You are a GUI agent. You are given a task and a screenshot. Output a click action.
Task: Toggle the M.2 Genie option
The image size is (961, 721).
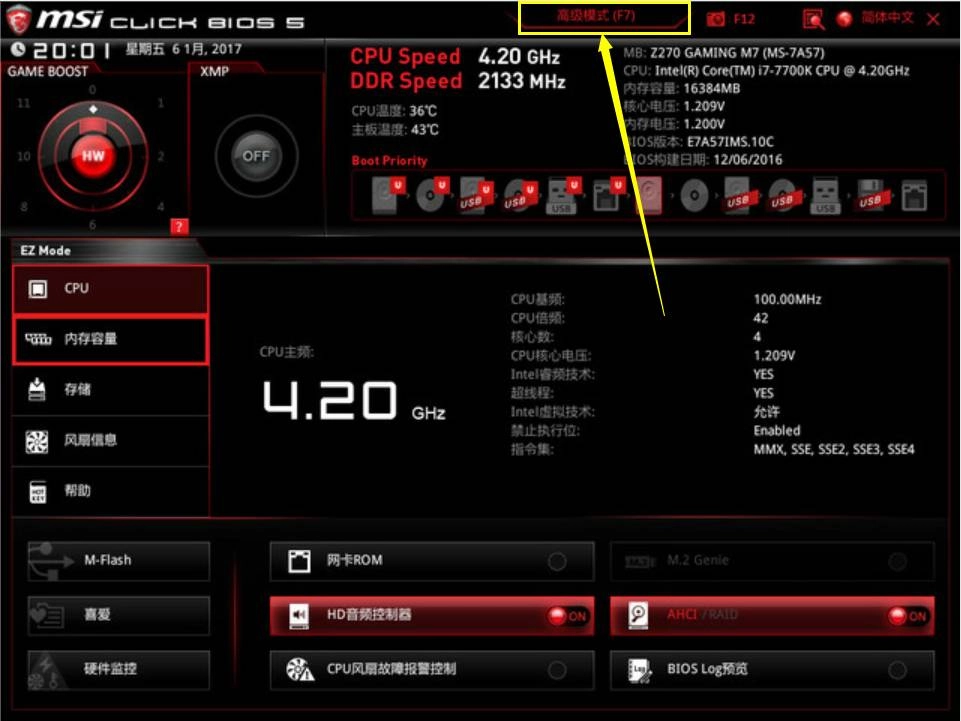(772, 560)
